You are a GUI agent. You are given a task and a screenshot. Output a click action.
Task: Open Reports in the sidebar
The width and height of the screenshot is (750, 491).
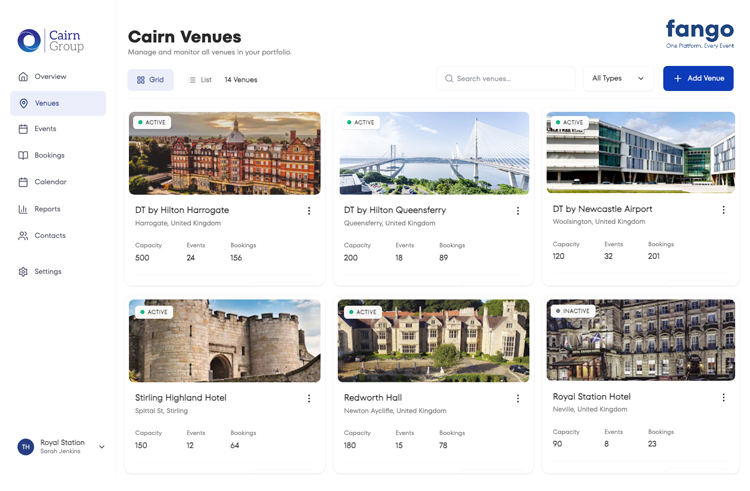(x=58, y=209)
